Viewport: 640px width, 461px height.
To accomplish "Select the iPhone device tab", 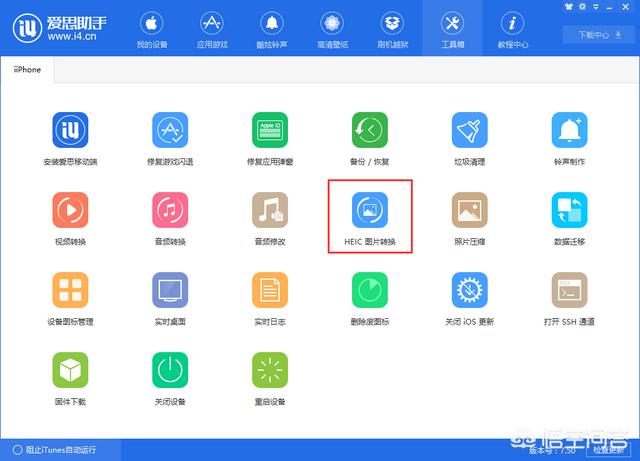I will (27, 70).
